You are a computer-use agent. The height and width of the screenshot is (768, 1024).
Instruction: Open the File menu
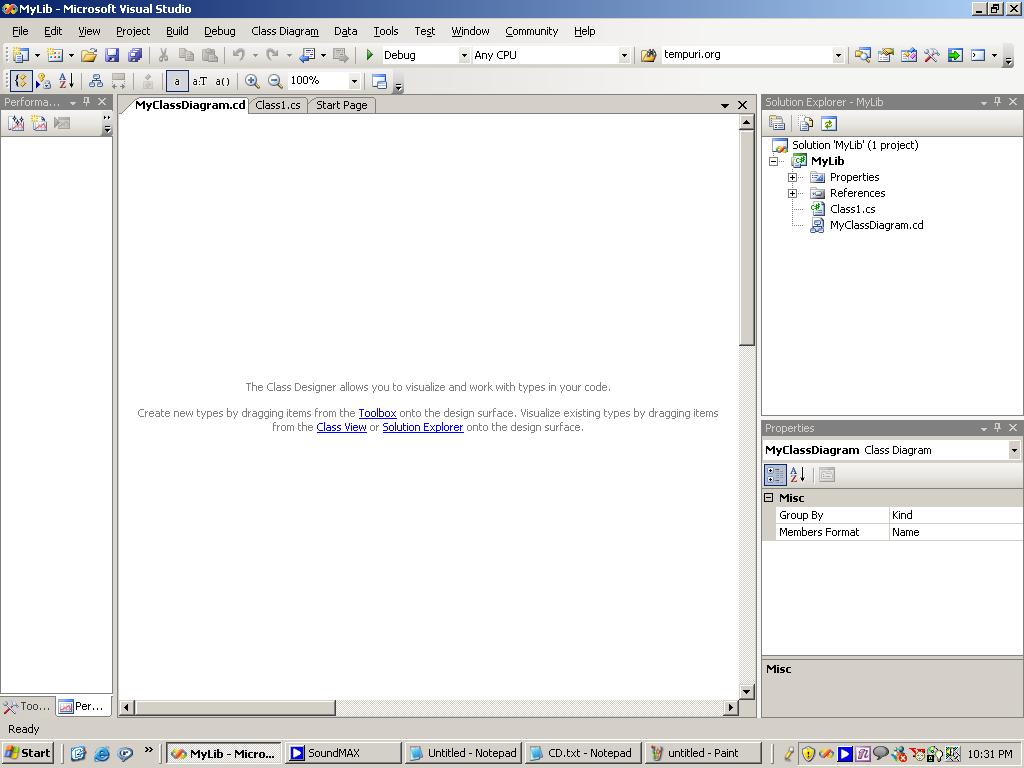(x=20, y=31)
